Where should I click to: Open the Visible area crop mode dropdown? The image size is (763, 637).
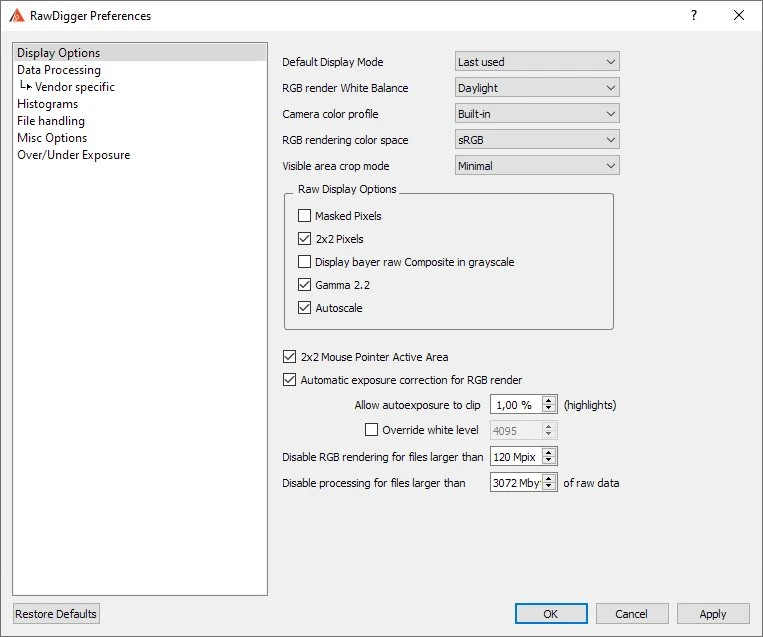(x=537, y=166)
